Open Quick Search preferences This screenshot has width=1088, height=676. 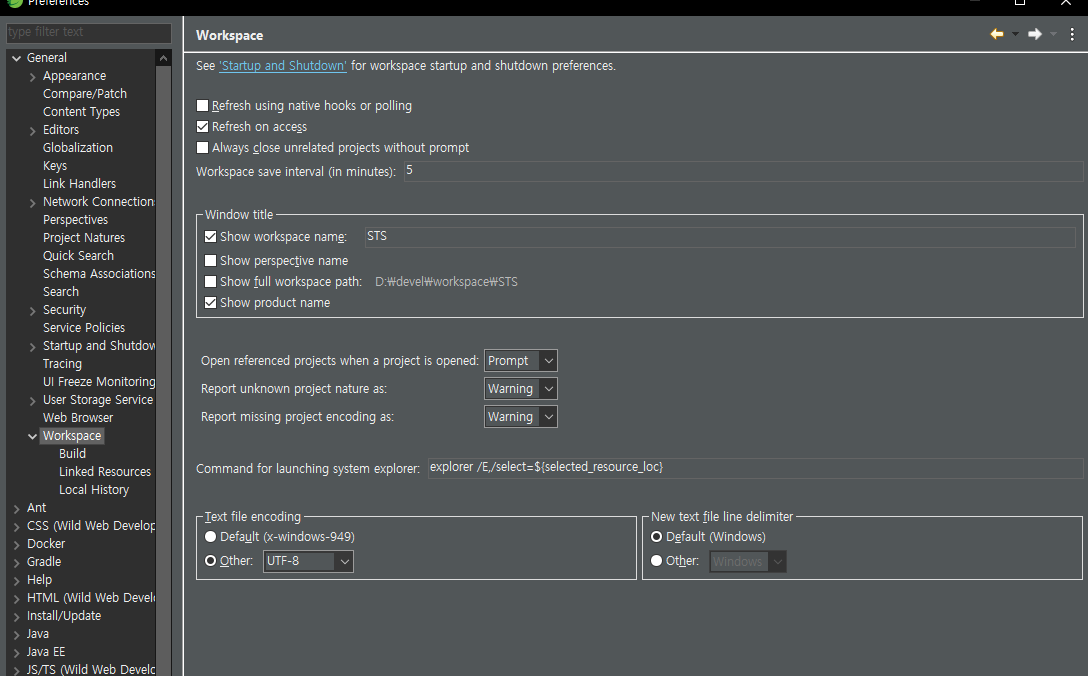coord(78,256)
